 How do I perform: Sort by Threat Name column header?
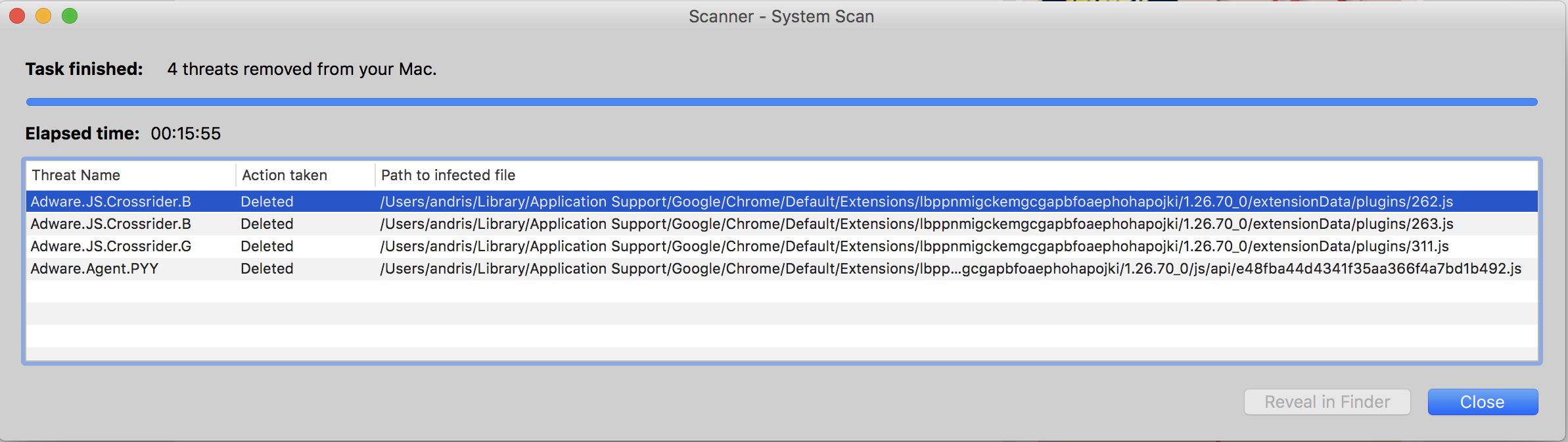pyautogui.click(x=131, y=175)
